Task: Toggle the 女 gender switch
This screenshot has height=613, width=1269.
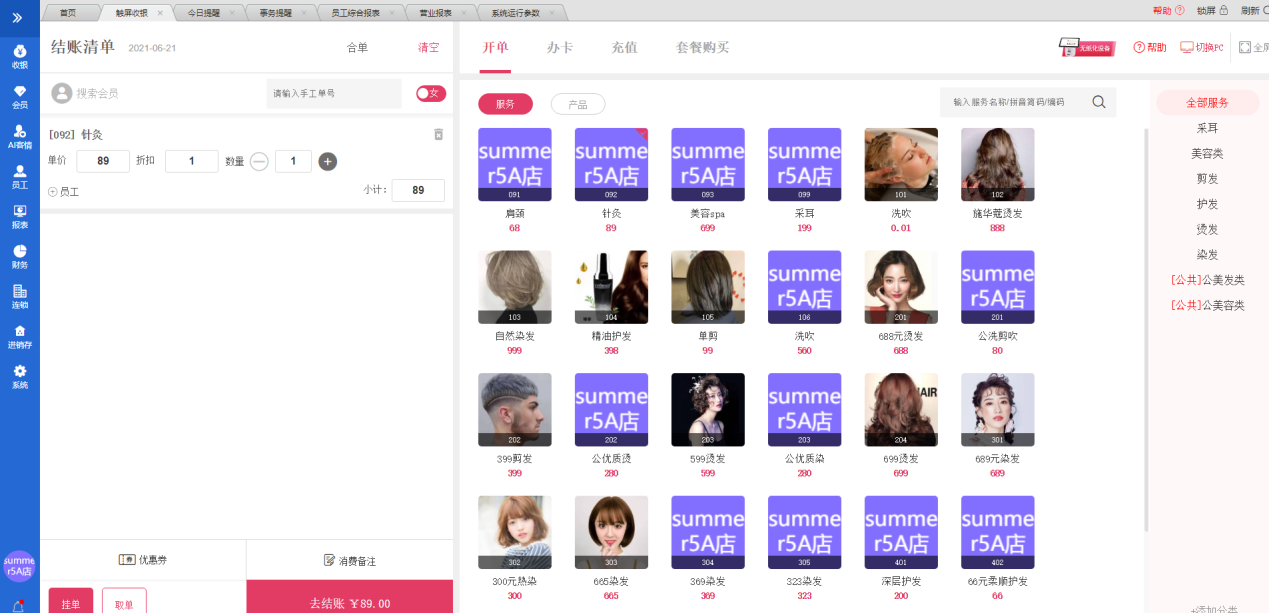Action: (x=431, y=93)
